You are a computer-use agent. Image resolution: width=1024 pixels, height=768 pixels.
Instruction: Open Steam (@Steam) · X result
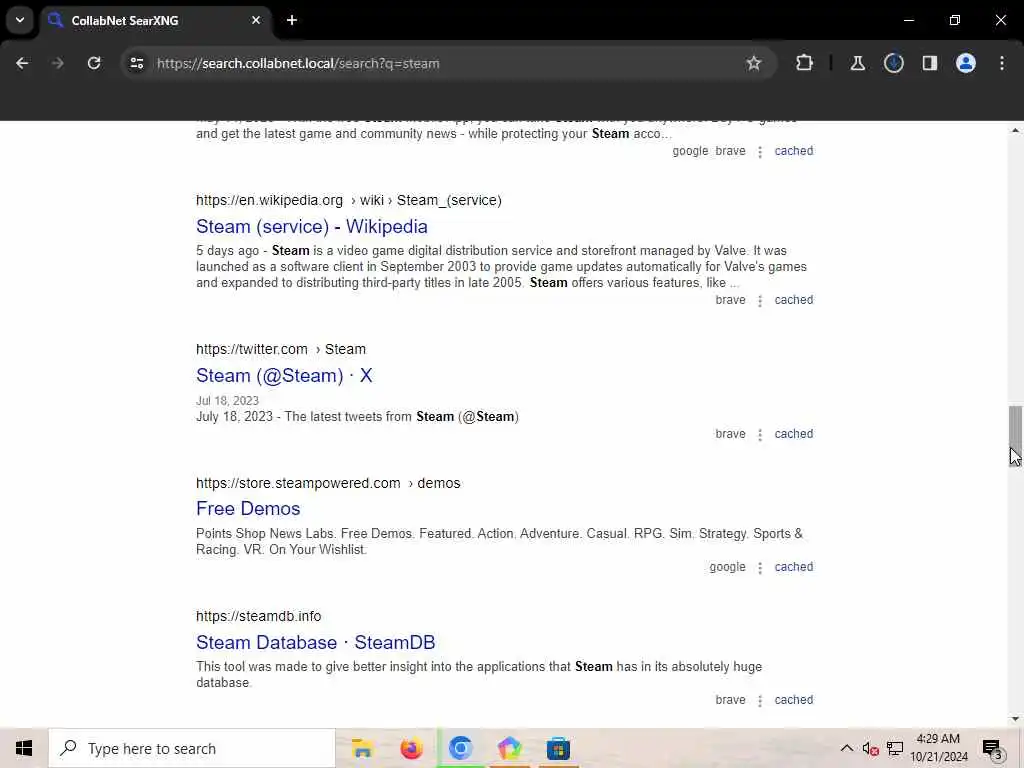284,376
